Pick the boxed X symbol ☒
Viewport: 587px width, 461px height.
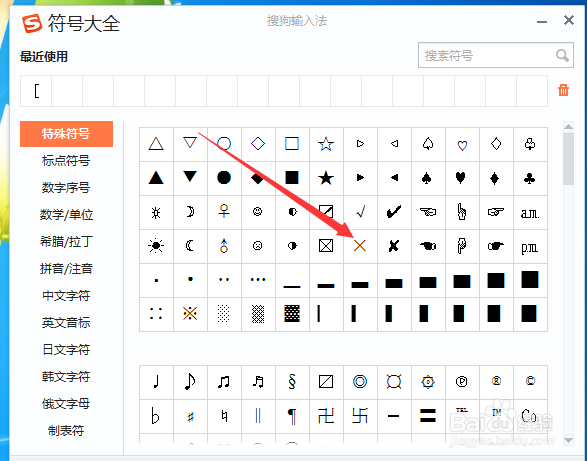coord(326,246)
